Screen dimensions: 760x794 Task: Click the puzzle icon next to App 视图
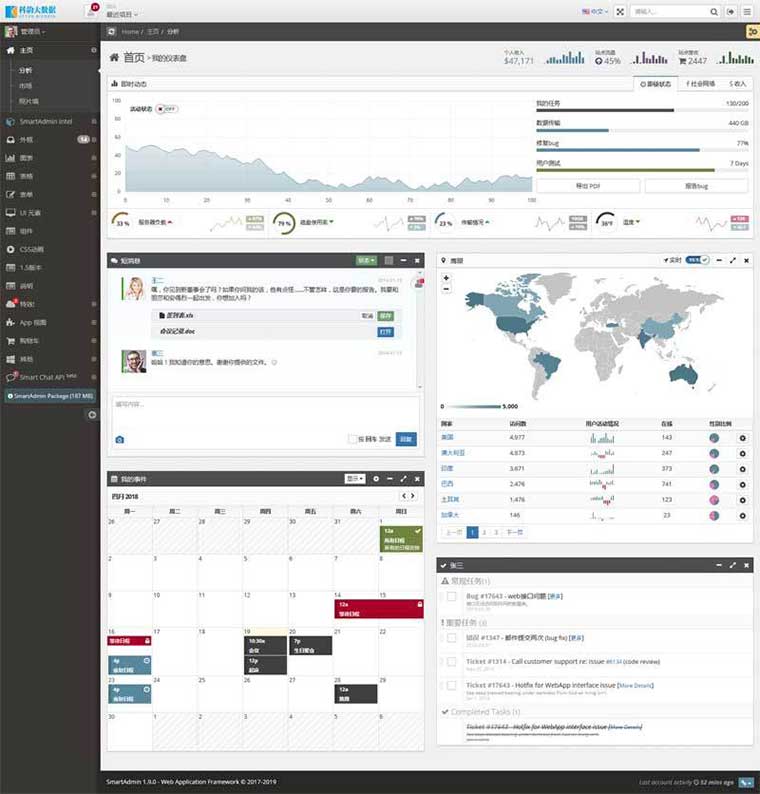[10, 323]
